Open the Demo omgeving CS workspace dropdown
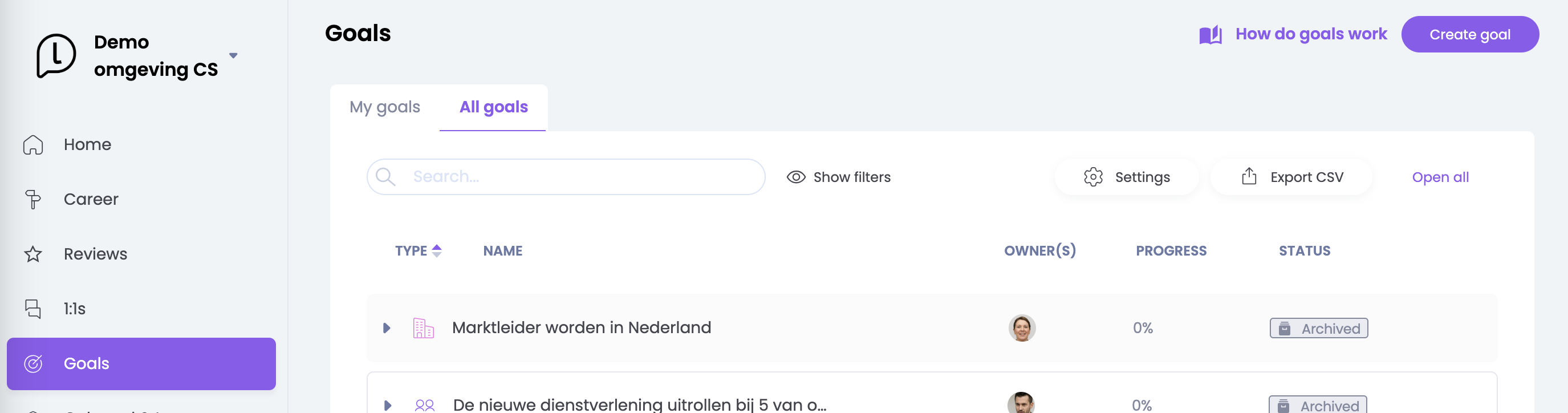Image resolution: width=1568 pixels, height=413 pixels. [x=233, y=56]
